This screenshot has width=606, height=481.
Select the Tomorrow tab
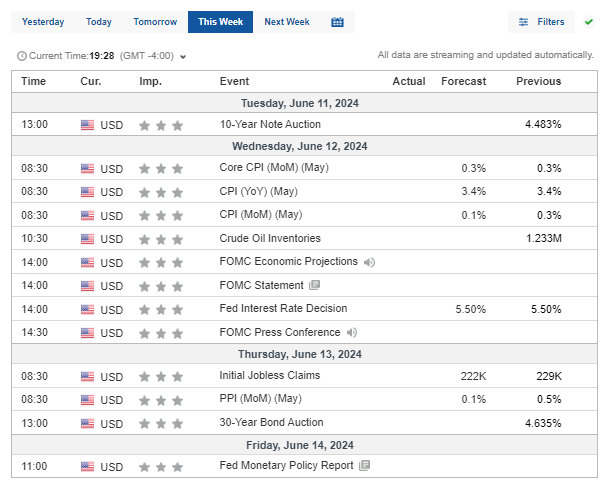tap(155, 22)
